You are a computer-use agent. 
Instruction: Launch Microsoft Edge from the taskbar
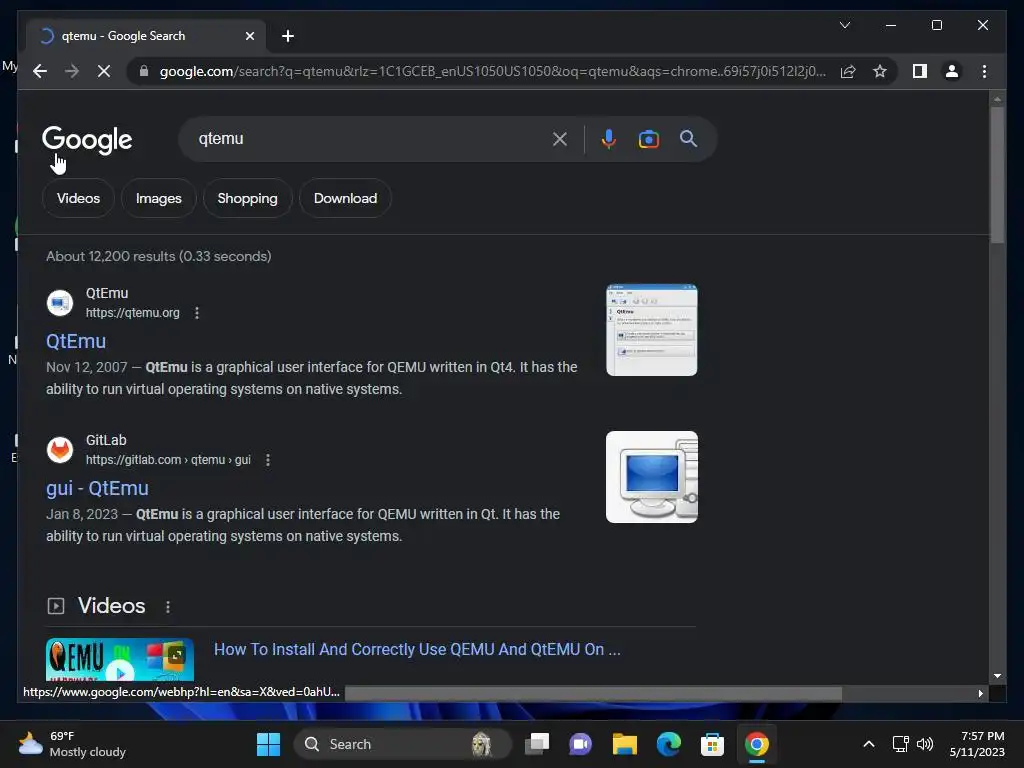668,744
